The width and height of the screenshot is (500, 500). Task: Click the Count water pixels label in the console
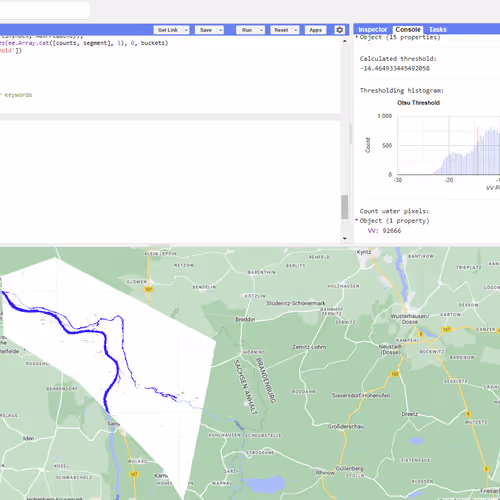click(x=394, y=211)
